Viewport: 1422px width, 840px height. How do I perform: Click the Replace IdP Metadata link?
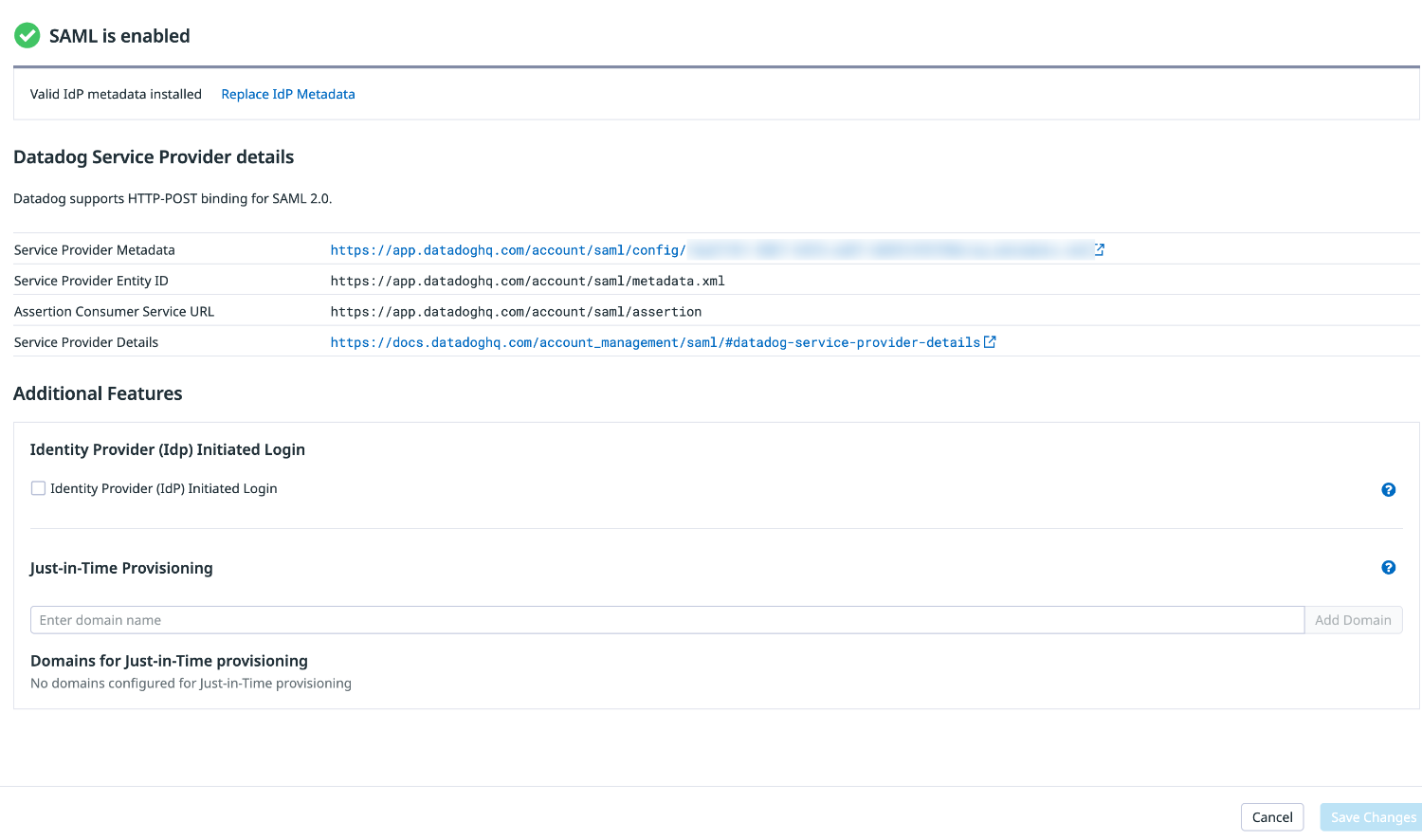287,94
